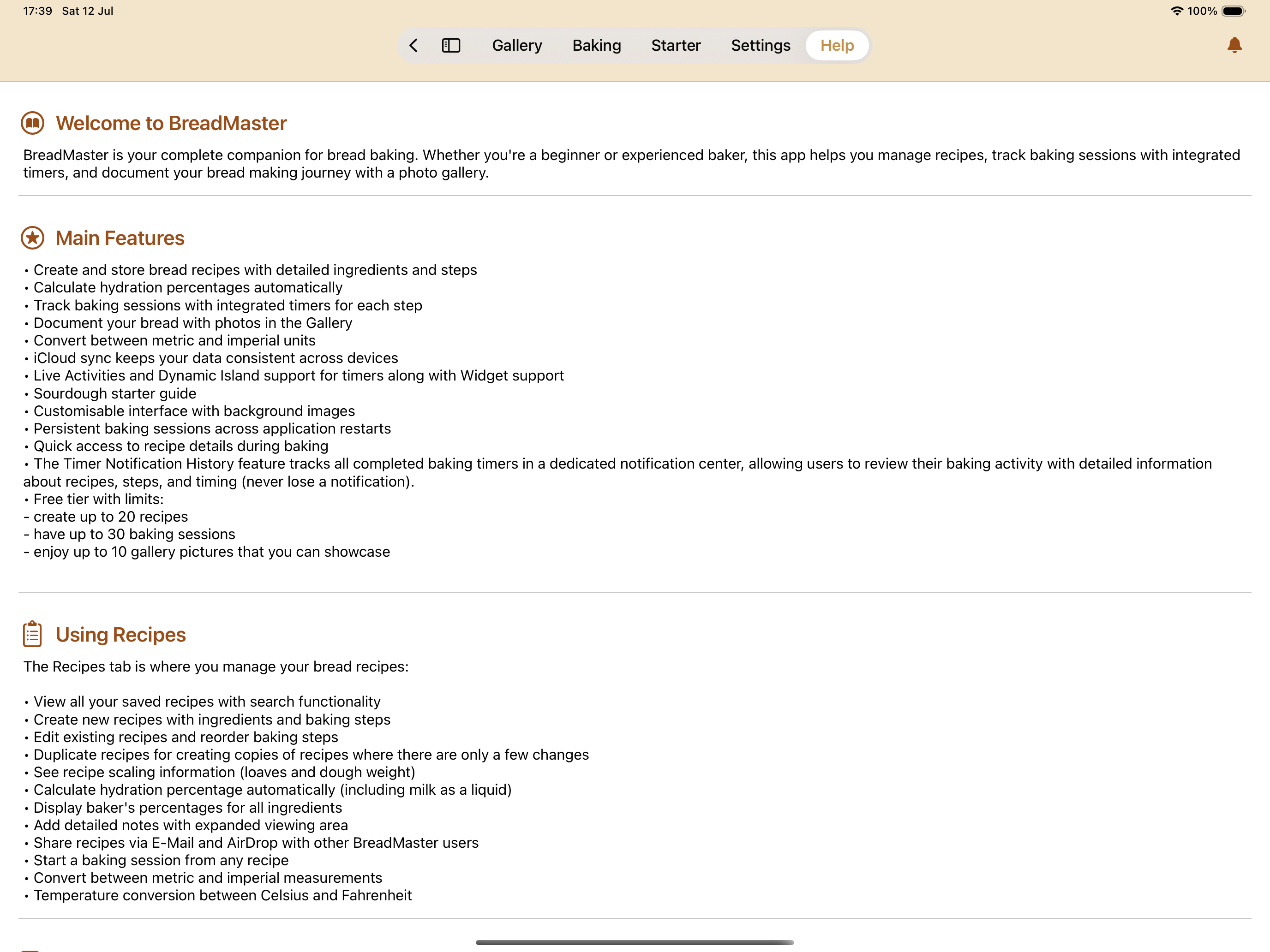The width and height of the screenshot is (1270, 952).
Task: Check the Wi-Fi status icon
Action: point(1176,11)
